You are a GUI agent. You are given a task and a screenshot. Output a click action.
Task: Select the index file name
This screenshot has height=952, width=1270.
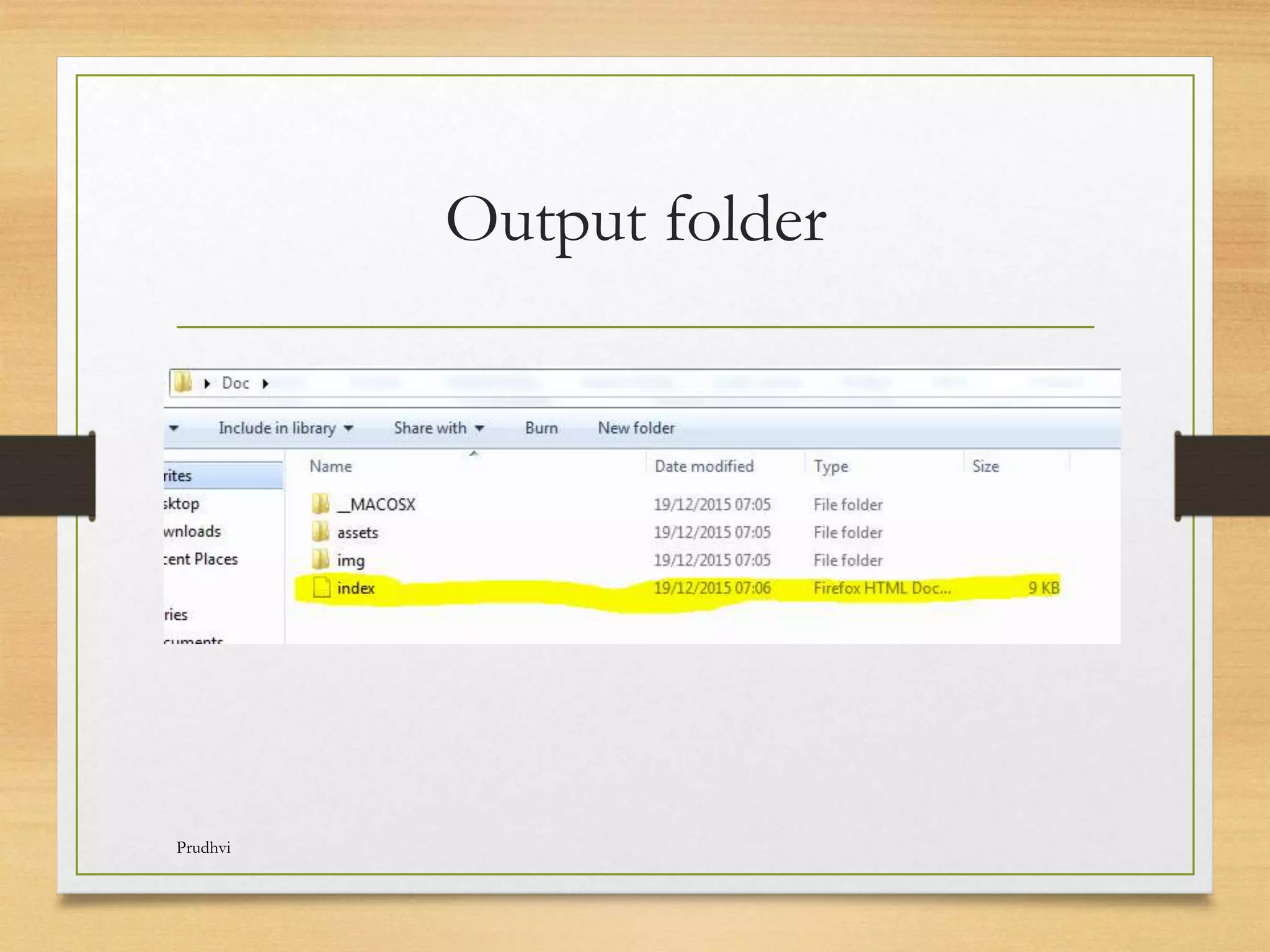356,588
